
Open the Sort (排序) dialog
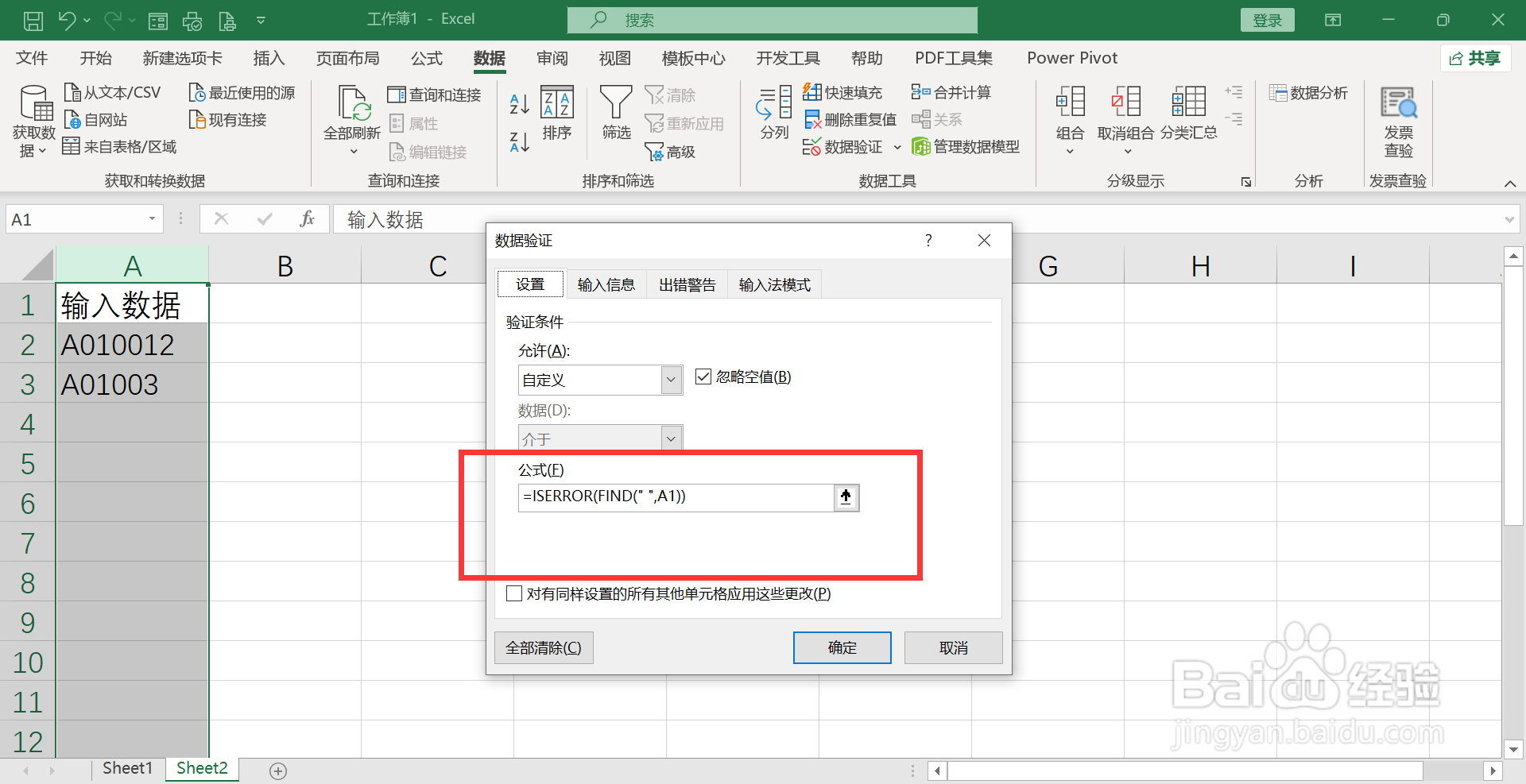coord(557,113)
